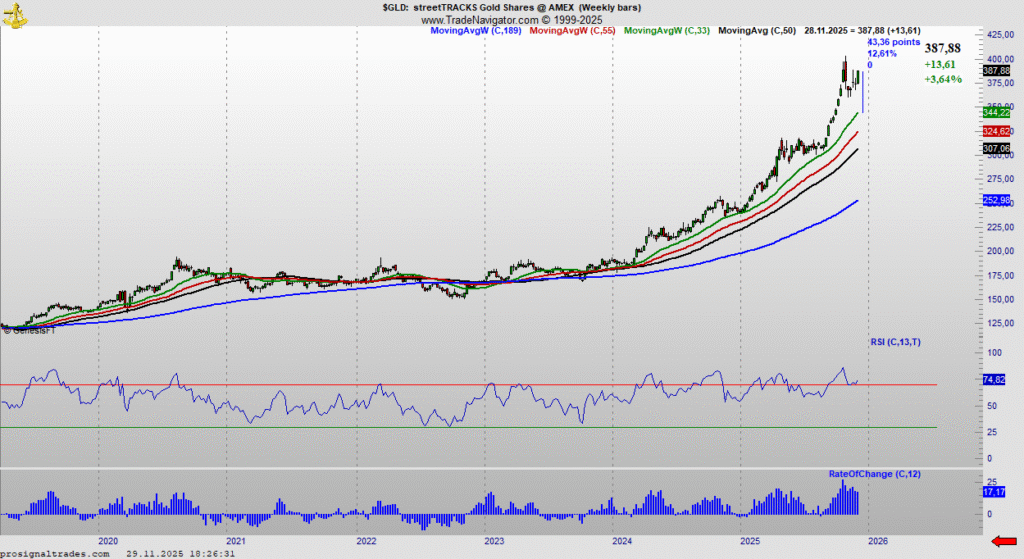Click the green '+3,64%' percent change

943,80
